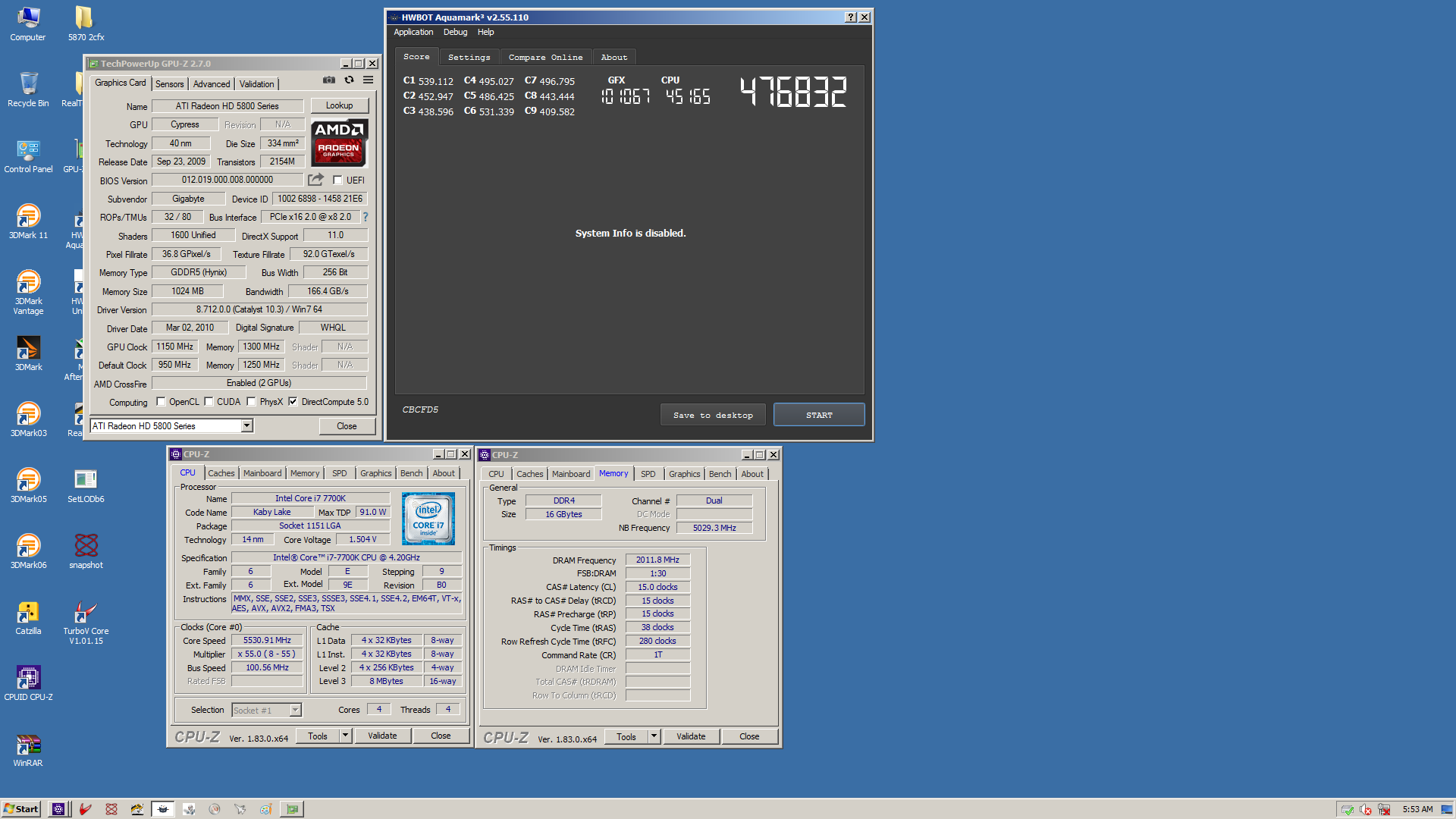
Task: Click the GPU-Z taskbar button
Action: point(292,809)
